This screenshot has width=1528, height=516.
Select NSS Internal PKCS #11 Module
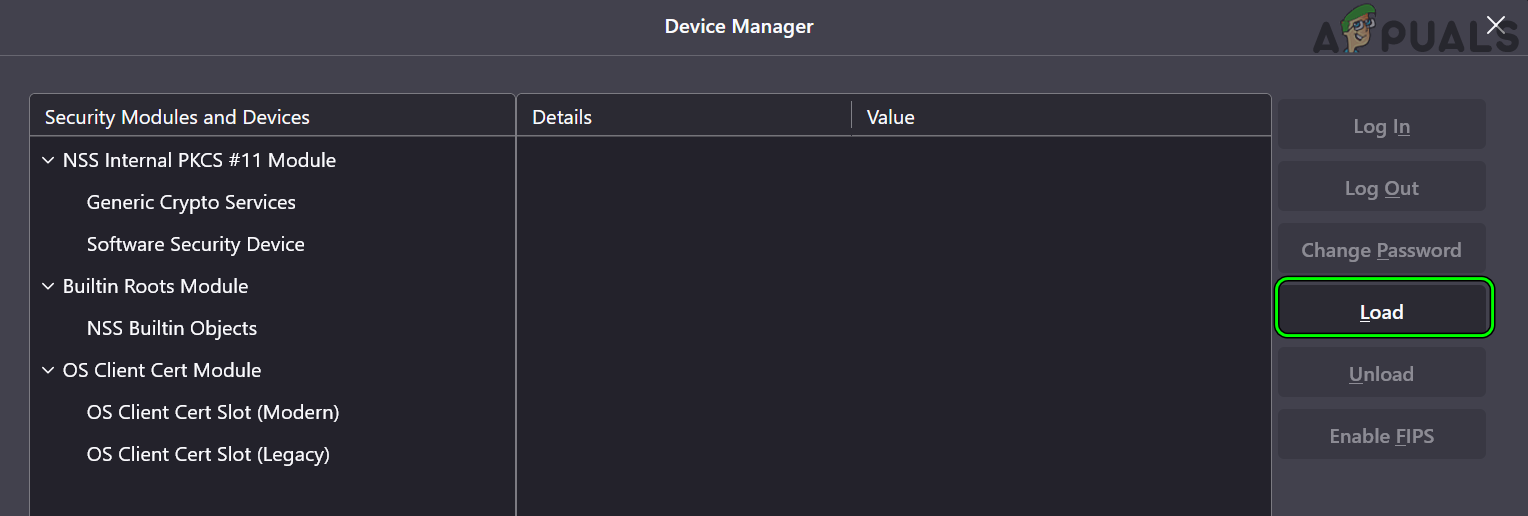[199, 160]
